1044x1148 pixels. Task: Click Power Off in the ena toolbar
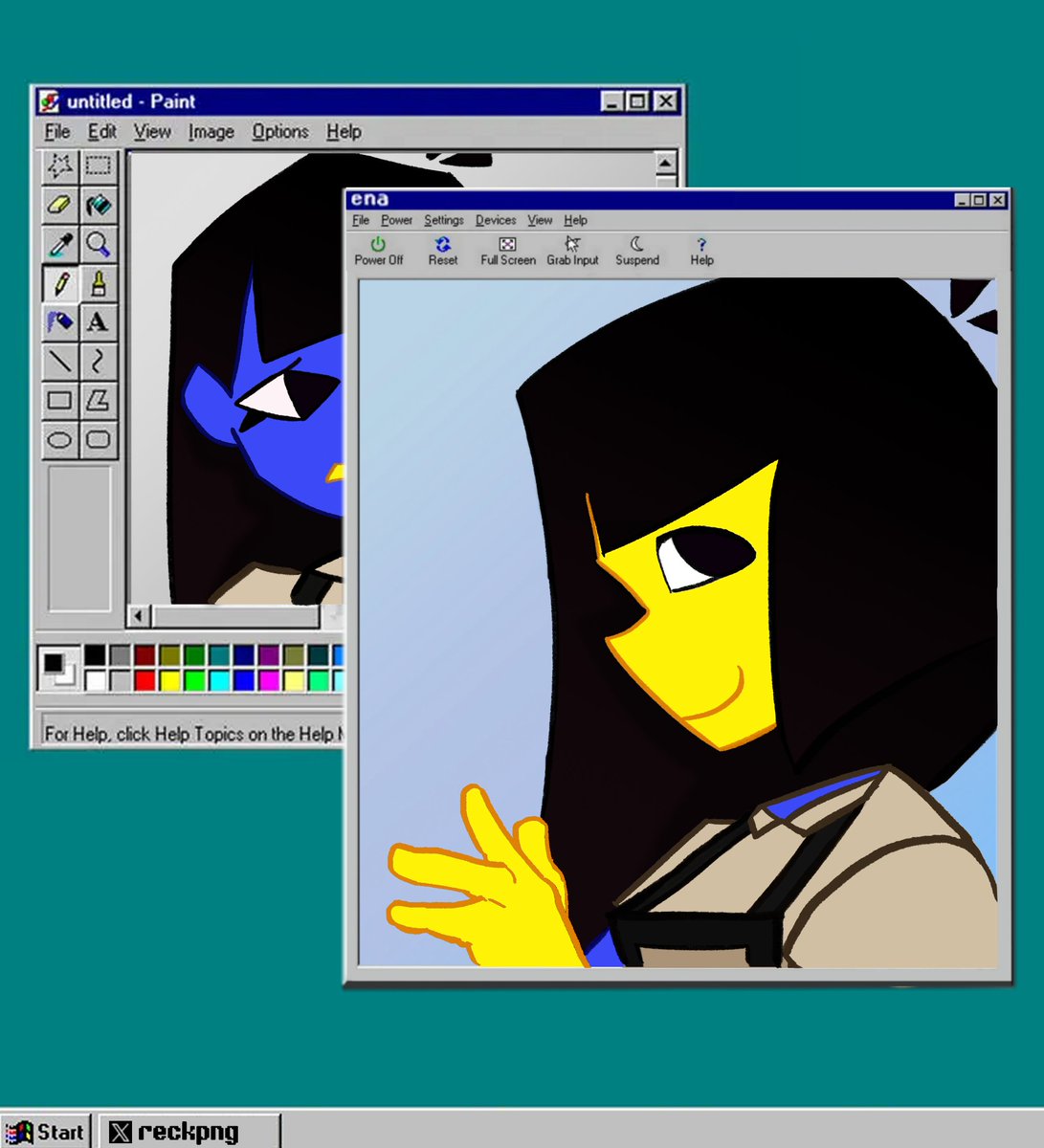point(379,252)
